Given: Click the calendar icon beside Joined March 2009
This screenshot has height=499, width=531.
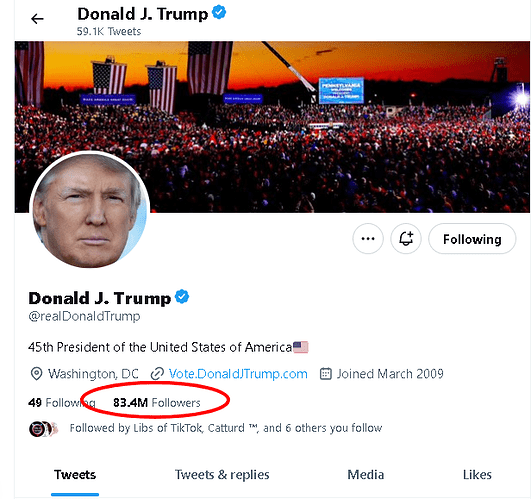Looking at the screenshot, I should (326, 374).
